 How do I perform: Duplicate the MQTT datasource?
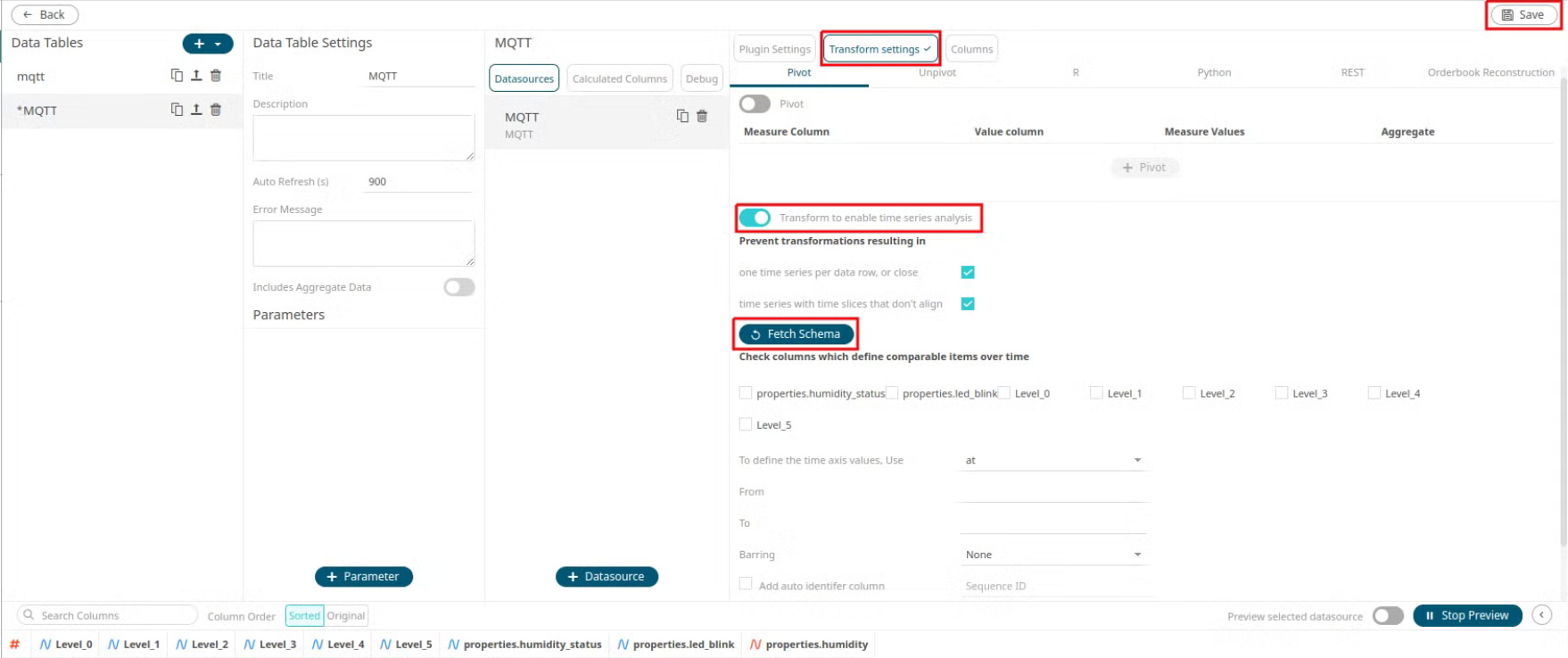pos(682,116)
